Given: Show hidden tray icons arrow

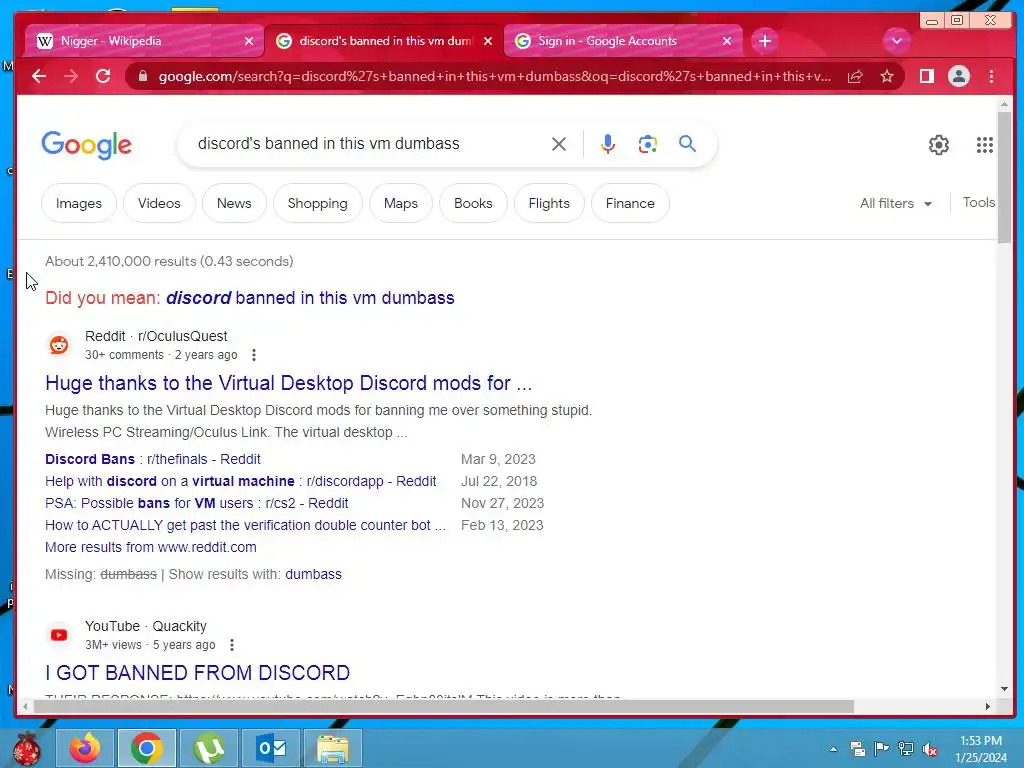Looking at the screenshot, I should 833,749.
